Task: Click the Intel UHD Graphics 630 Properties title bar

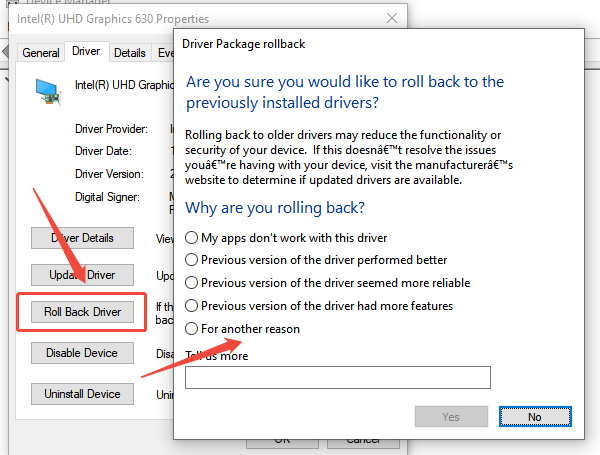Action: pyautogui.click(x=120, y=18)
